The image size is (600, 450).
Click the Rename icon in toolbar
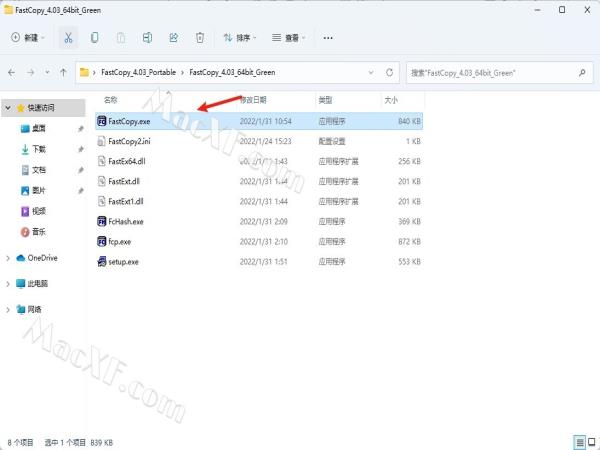(x=147, y=38)
